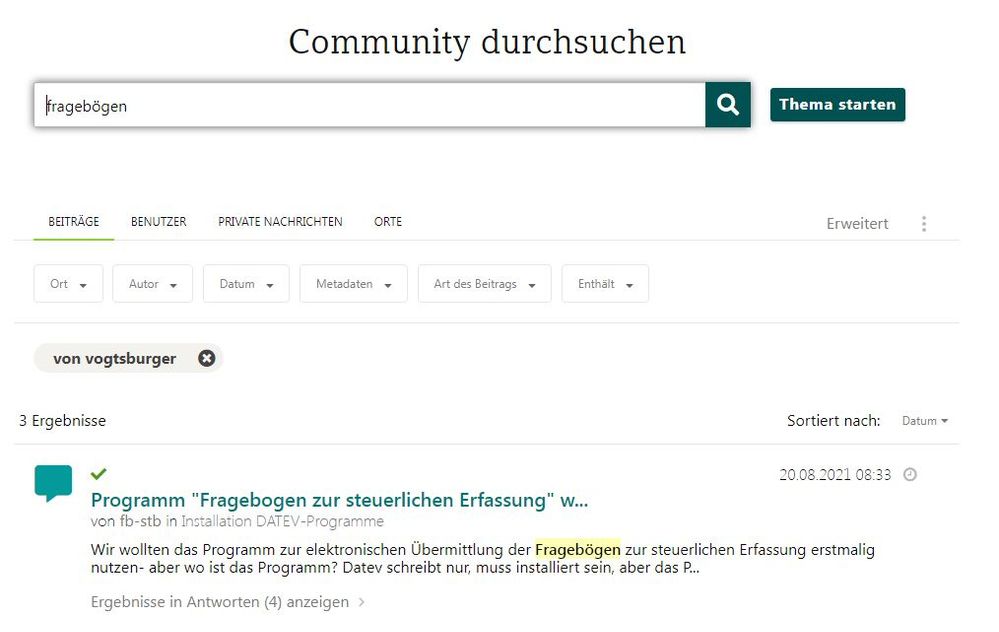Open the Enthält filter dropdown
999x632 pixels.
tap(605, 284)
